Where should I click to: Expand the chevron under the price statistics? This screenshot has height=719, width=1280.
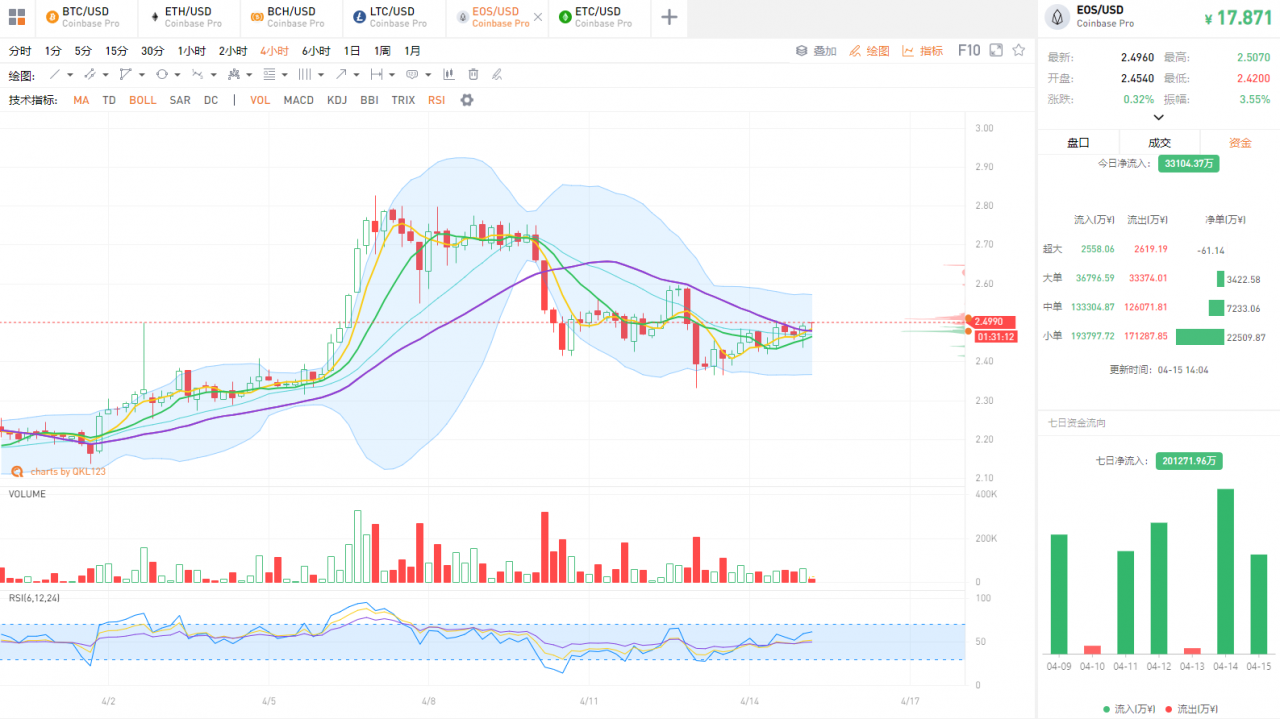pyautogui.click(x=1158, y=117)
